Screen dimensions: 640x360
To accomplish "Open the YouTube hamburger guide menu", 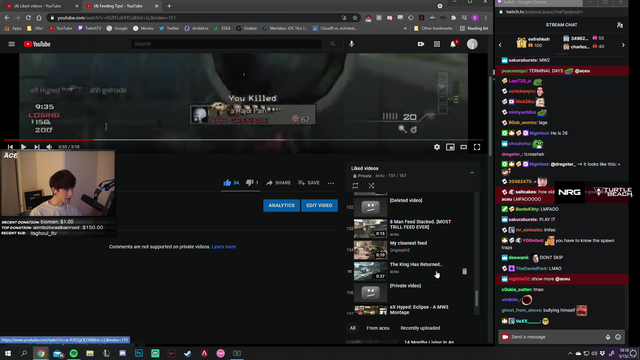I will tap(11, 44).
